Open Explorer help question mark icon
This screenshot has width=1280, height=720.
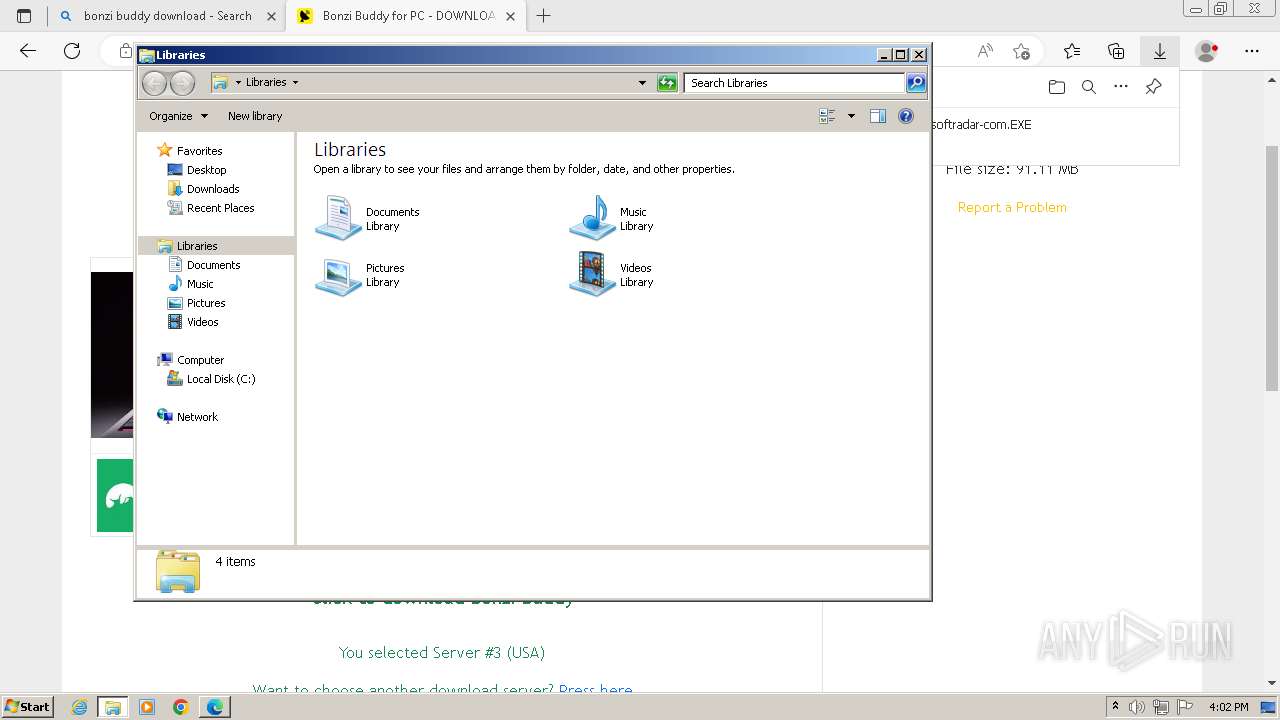point(906,116)
